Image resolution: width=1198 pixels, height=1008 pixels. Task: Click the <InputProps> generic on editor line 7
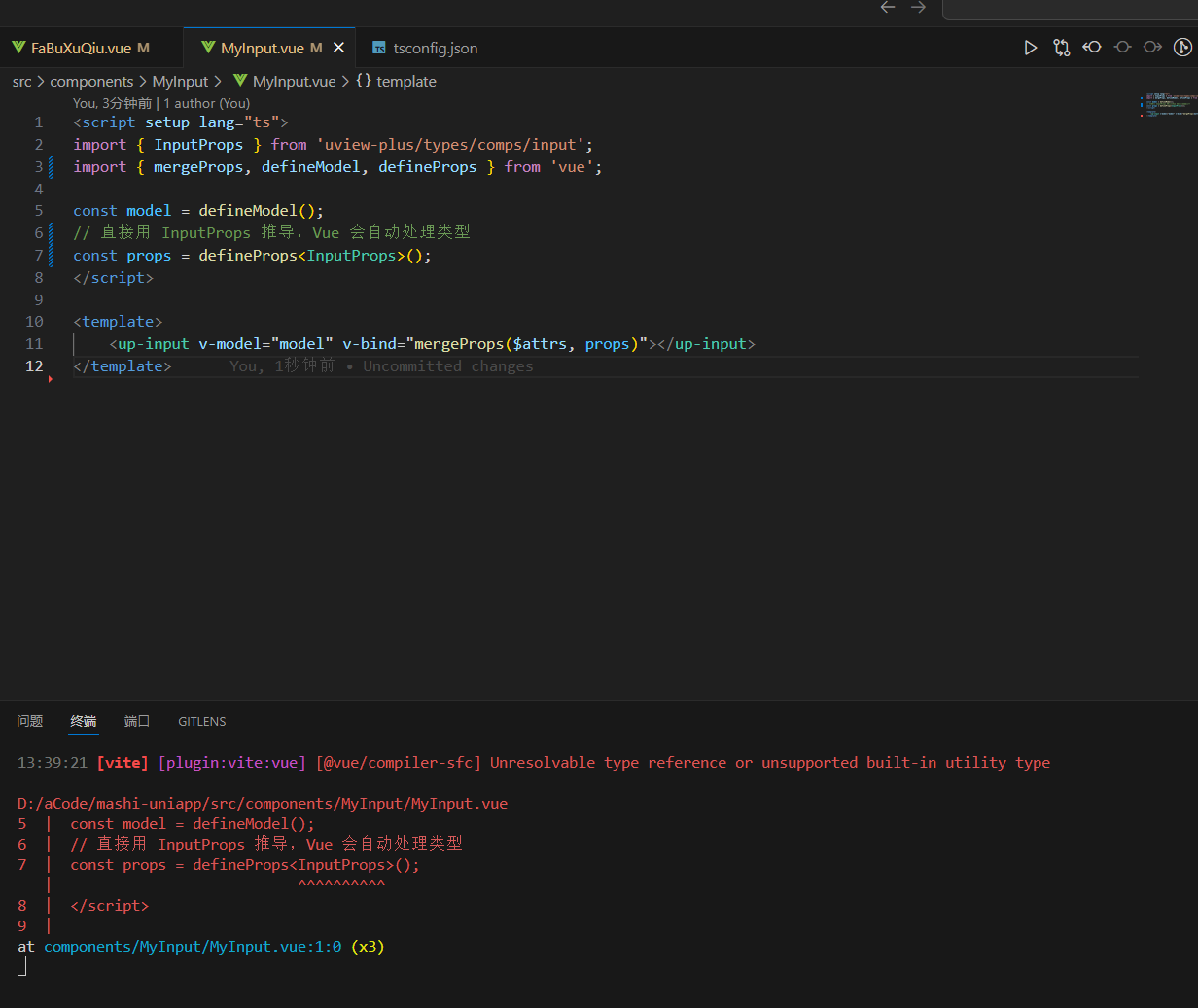click(x=352, y=256)
